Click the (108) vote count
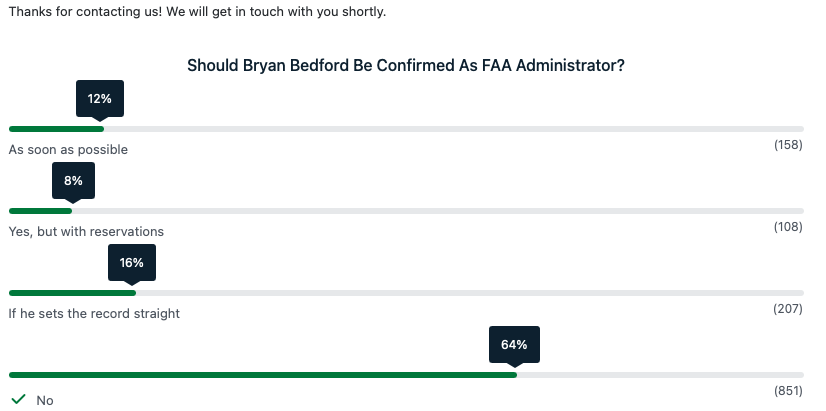826x411 pixels. pos(788,228)
